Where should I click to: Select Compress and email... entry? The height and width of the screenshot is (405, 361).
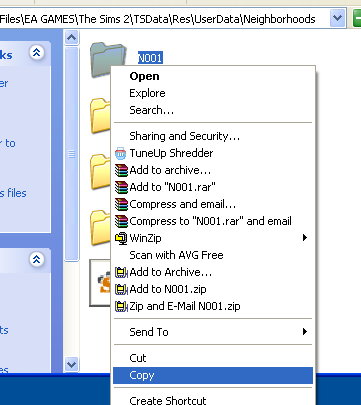pyautogui.click(x=213, y=204)
